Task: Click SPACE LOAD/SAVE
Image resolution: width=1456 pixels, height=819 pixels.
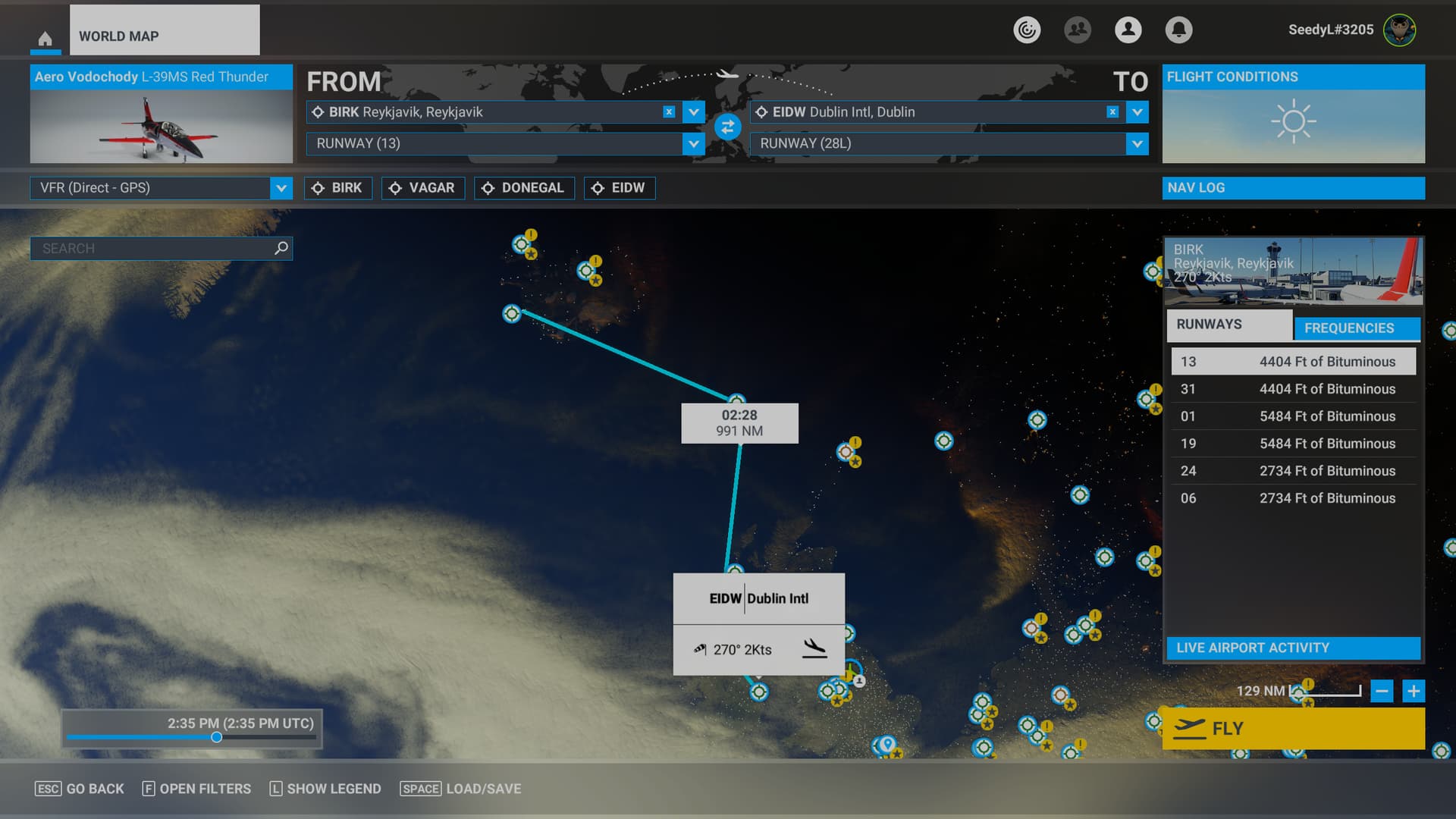Action: [460, 789]
